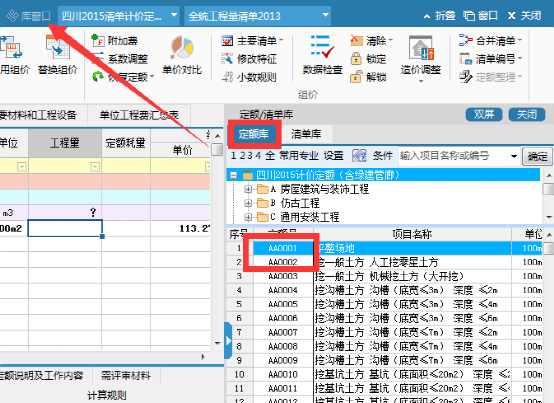
Task: Expand the A 房屋建筑与装饰工程 tree node
Action: point(248,189)
